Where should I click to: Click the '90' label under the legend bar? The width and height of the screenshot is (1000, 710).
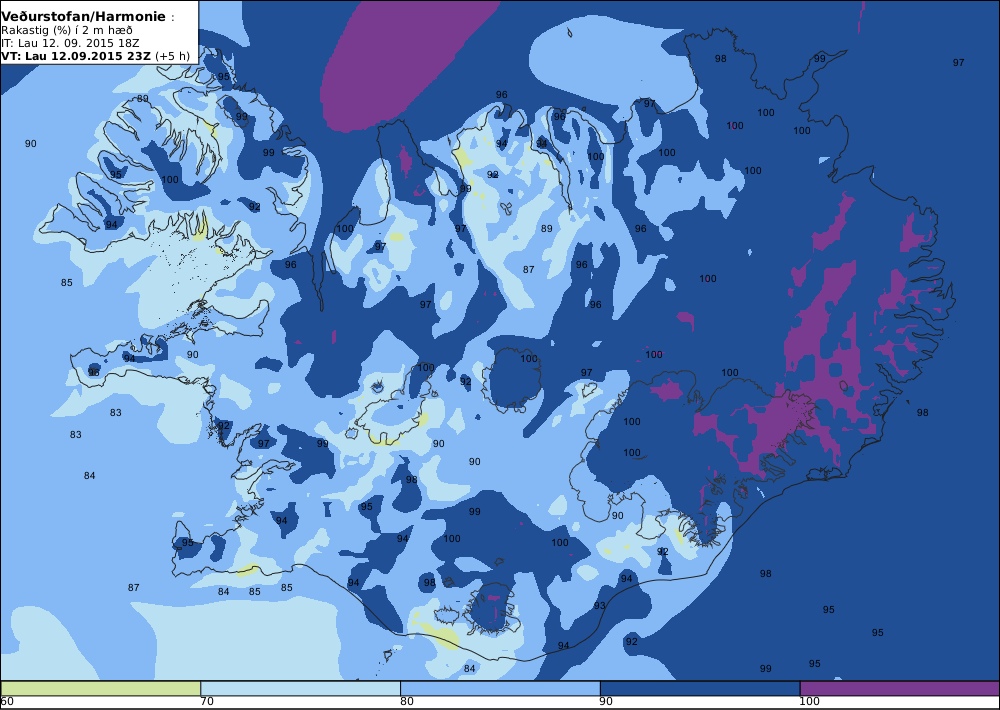pyautogui.click(x=607, y=702)
